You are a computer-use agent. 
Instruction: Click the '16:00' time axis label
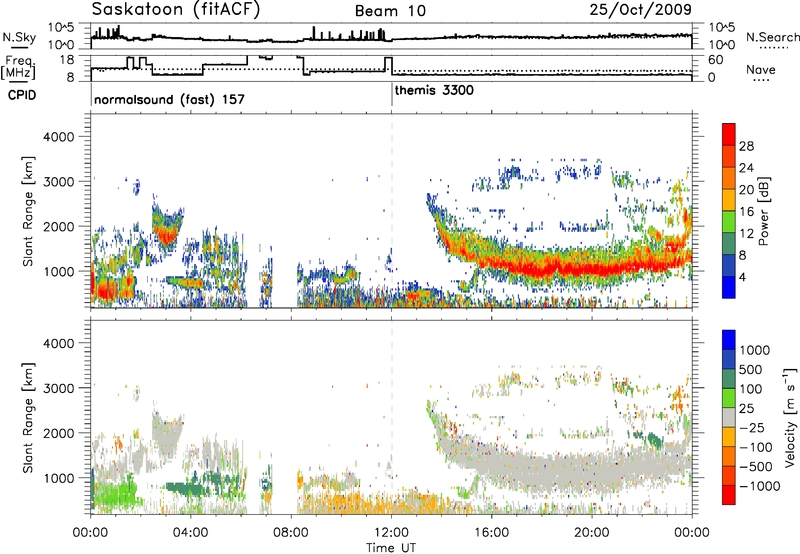491,532
